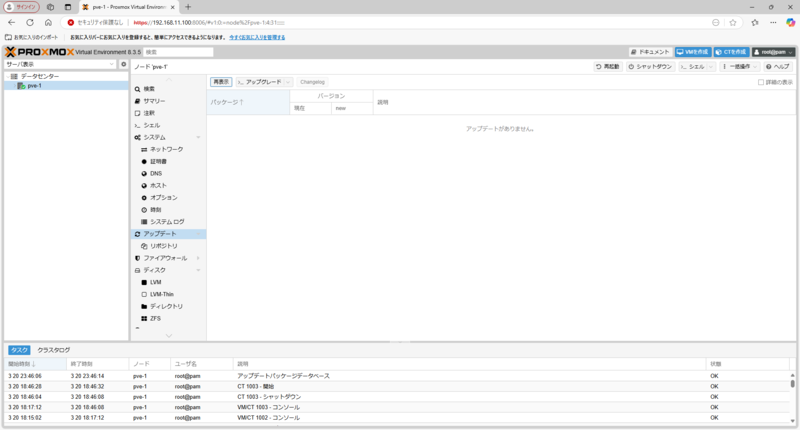Click the LVM icon
The width and height of the screenshot is (800, 430).
coord(144,282)
